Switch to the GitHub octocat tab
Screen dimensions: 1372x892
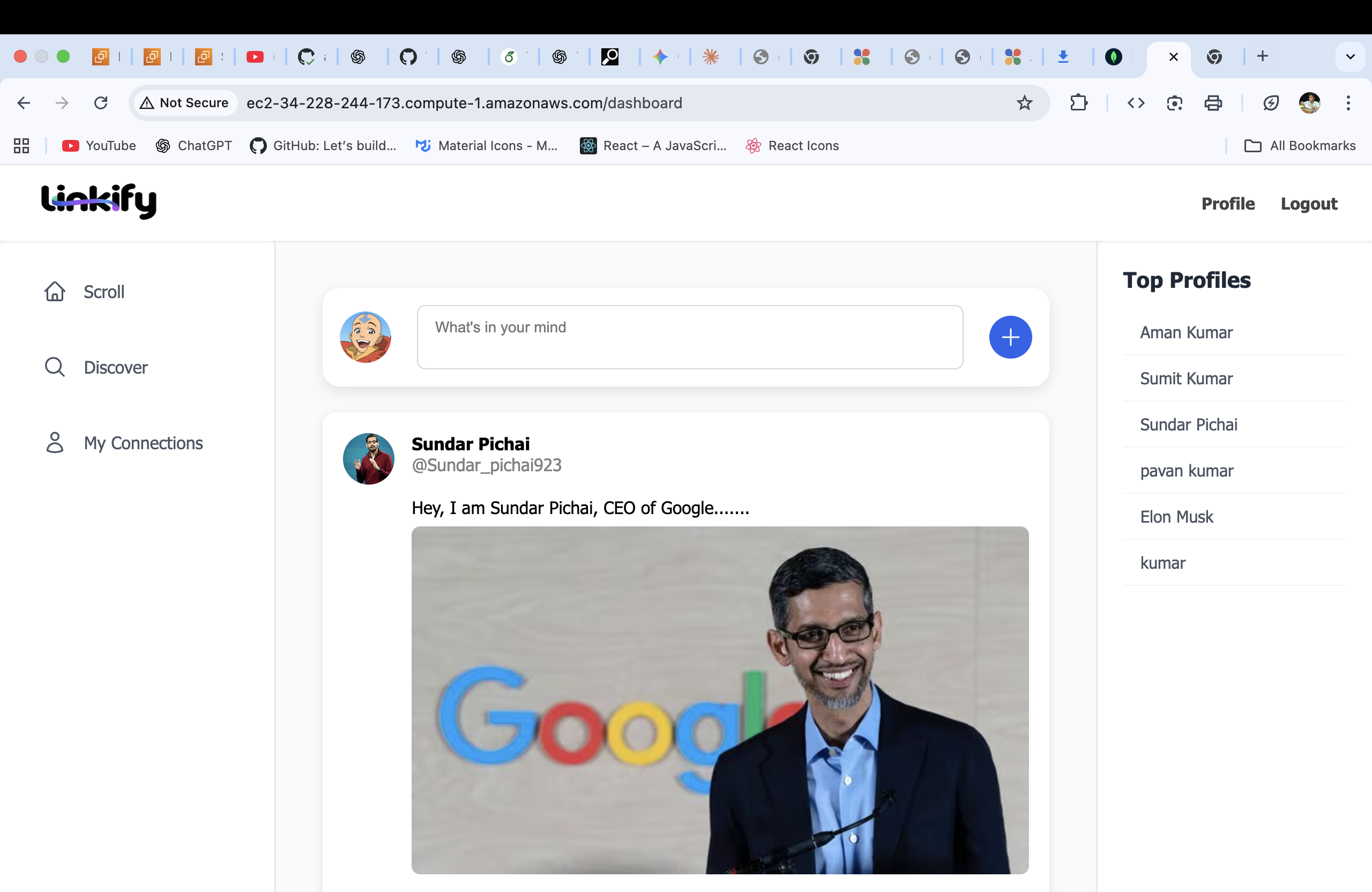click(408, 56)
